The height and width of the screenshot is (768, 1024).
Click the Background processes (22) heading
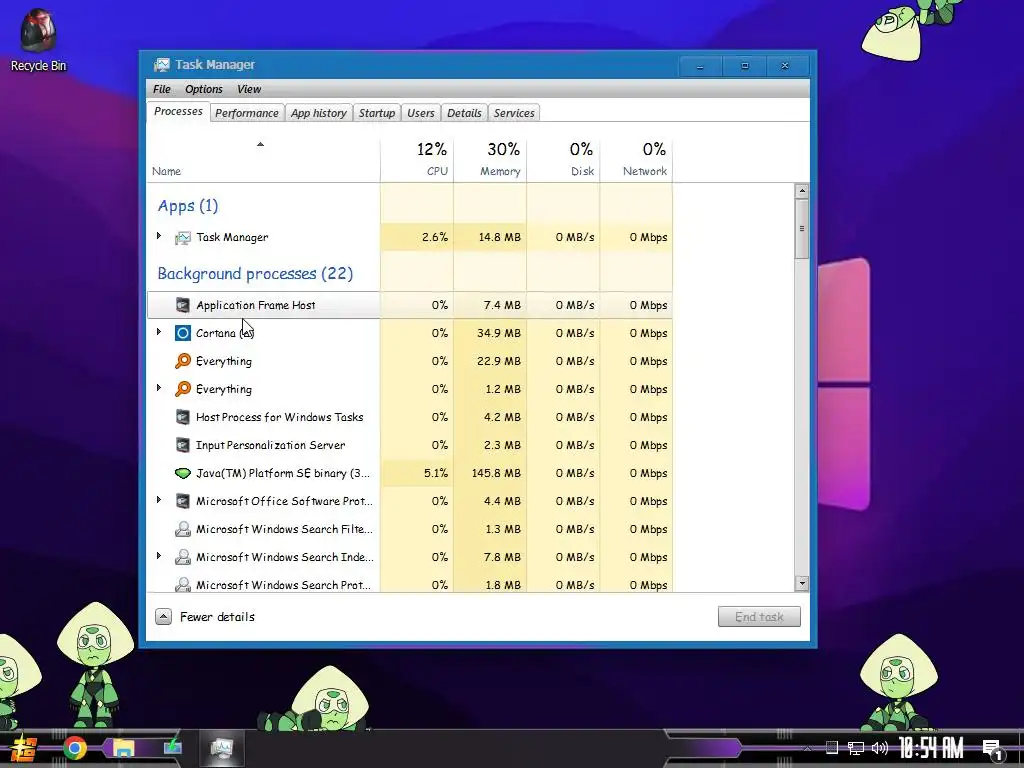(x=255, y=273)
